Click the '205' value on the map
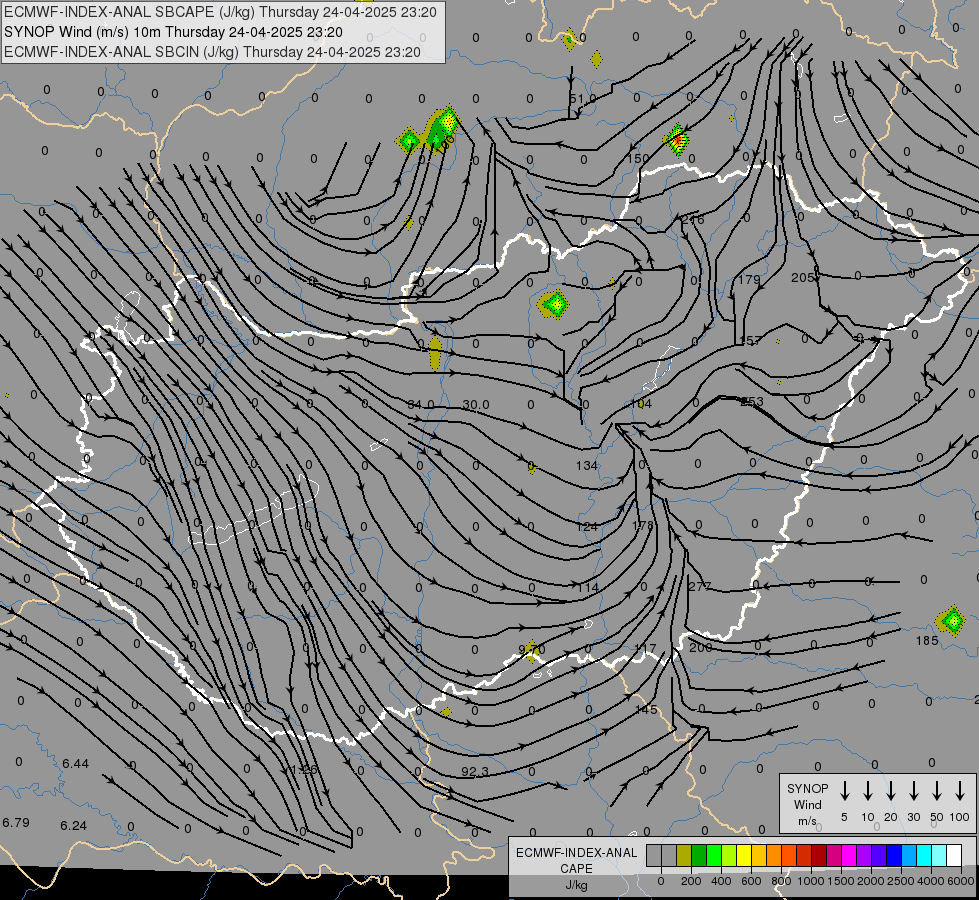This screenshot has width=979, height=900. tap(802, 277)
